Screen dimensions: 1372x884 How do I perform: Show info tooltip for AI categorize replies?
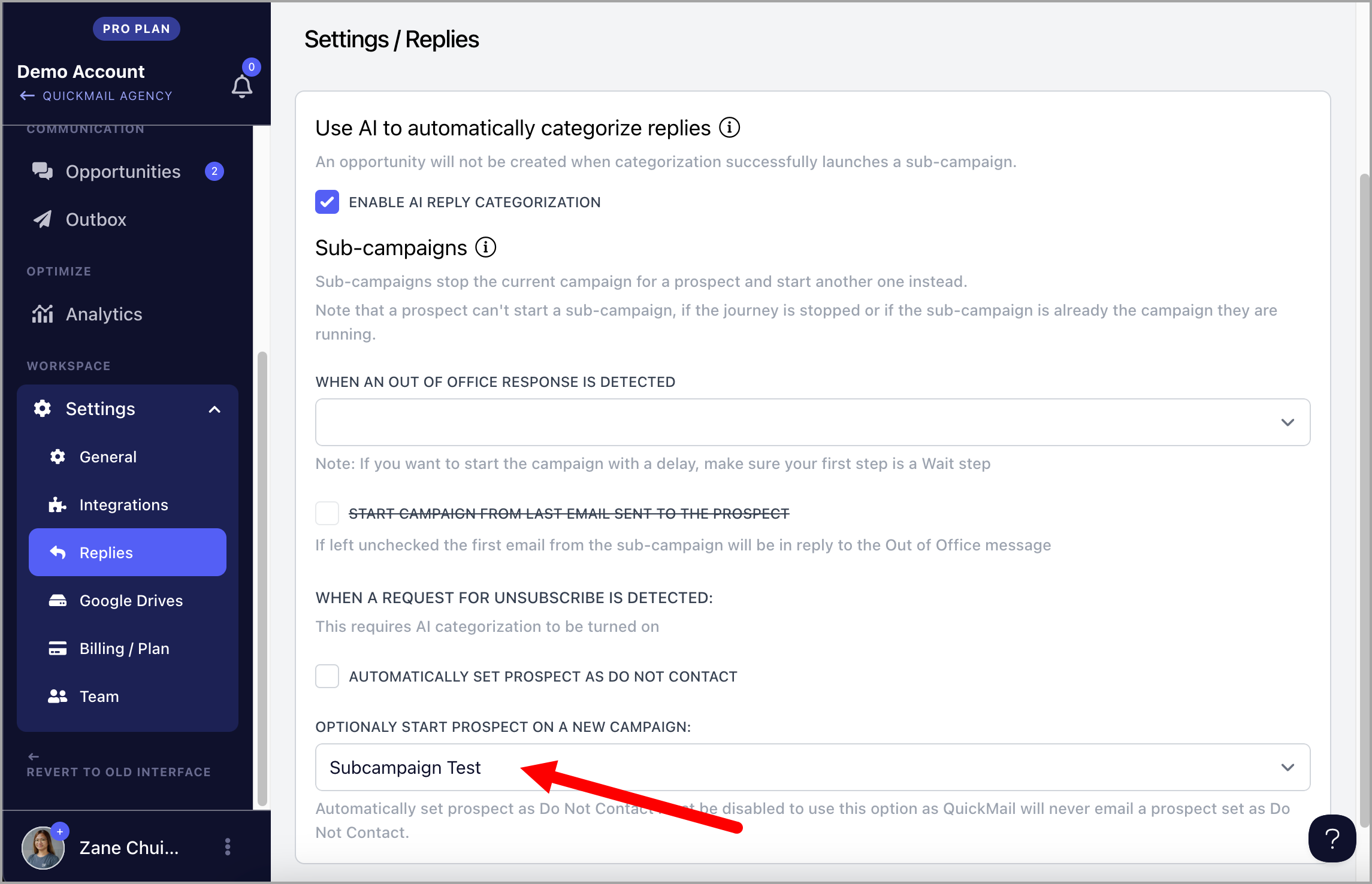729,128
